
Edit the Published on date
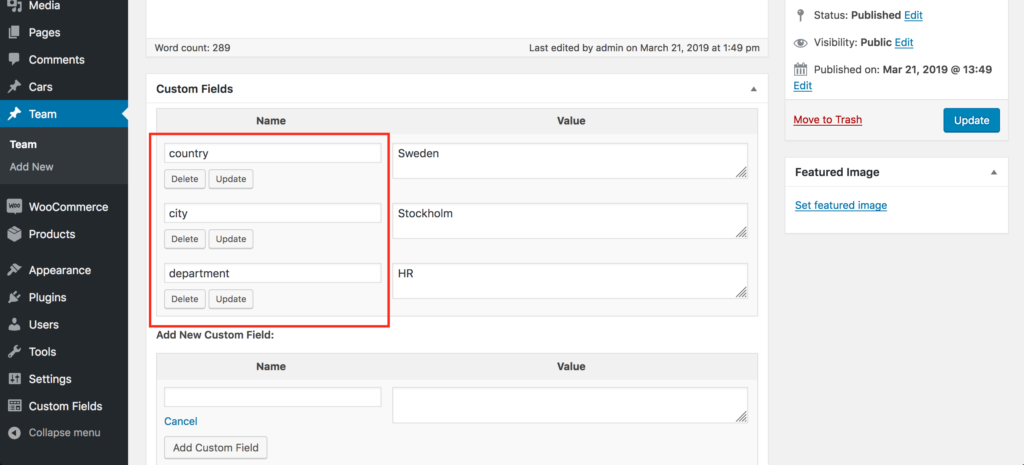click(x=803, y=86)
